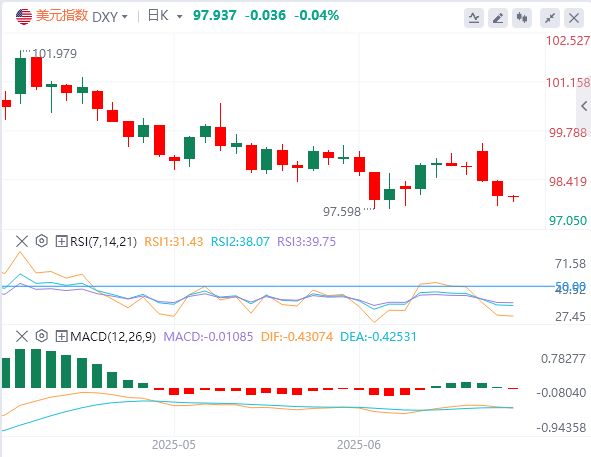Click price axis label 101.158
This screenshot has height=457, width=591.
pos(568,83)
